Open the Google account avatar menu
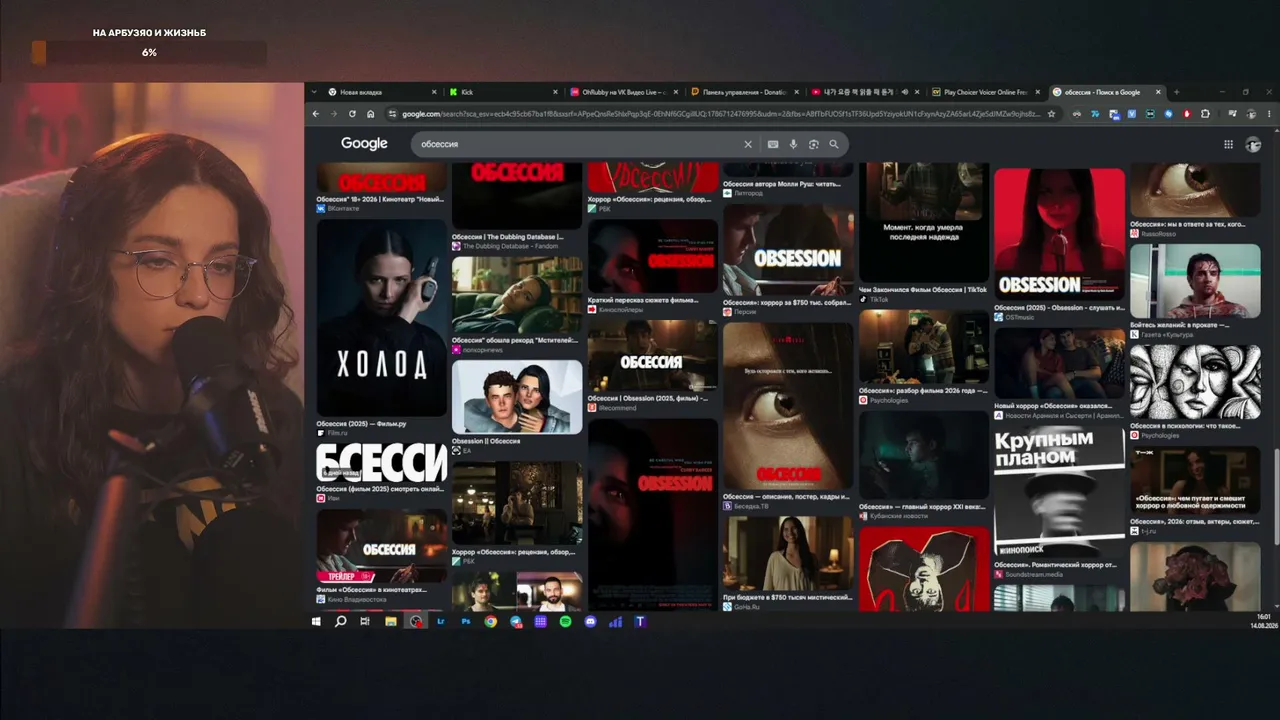This screenshot has width=1280, height=720. point(1253,144)
